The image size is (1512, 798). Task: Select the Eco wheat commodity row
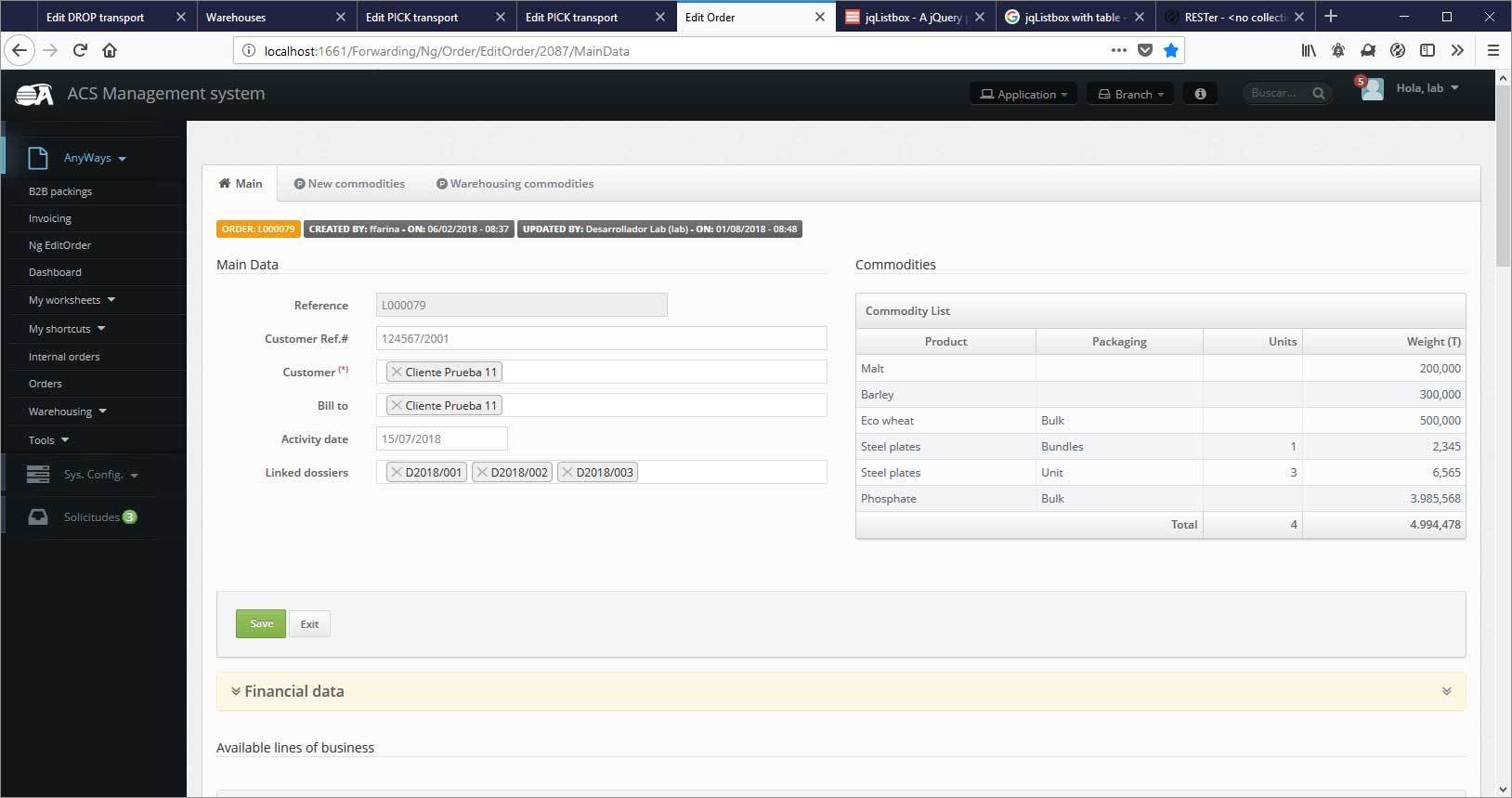click(x=1160, y=420)
